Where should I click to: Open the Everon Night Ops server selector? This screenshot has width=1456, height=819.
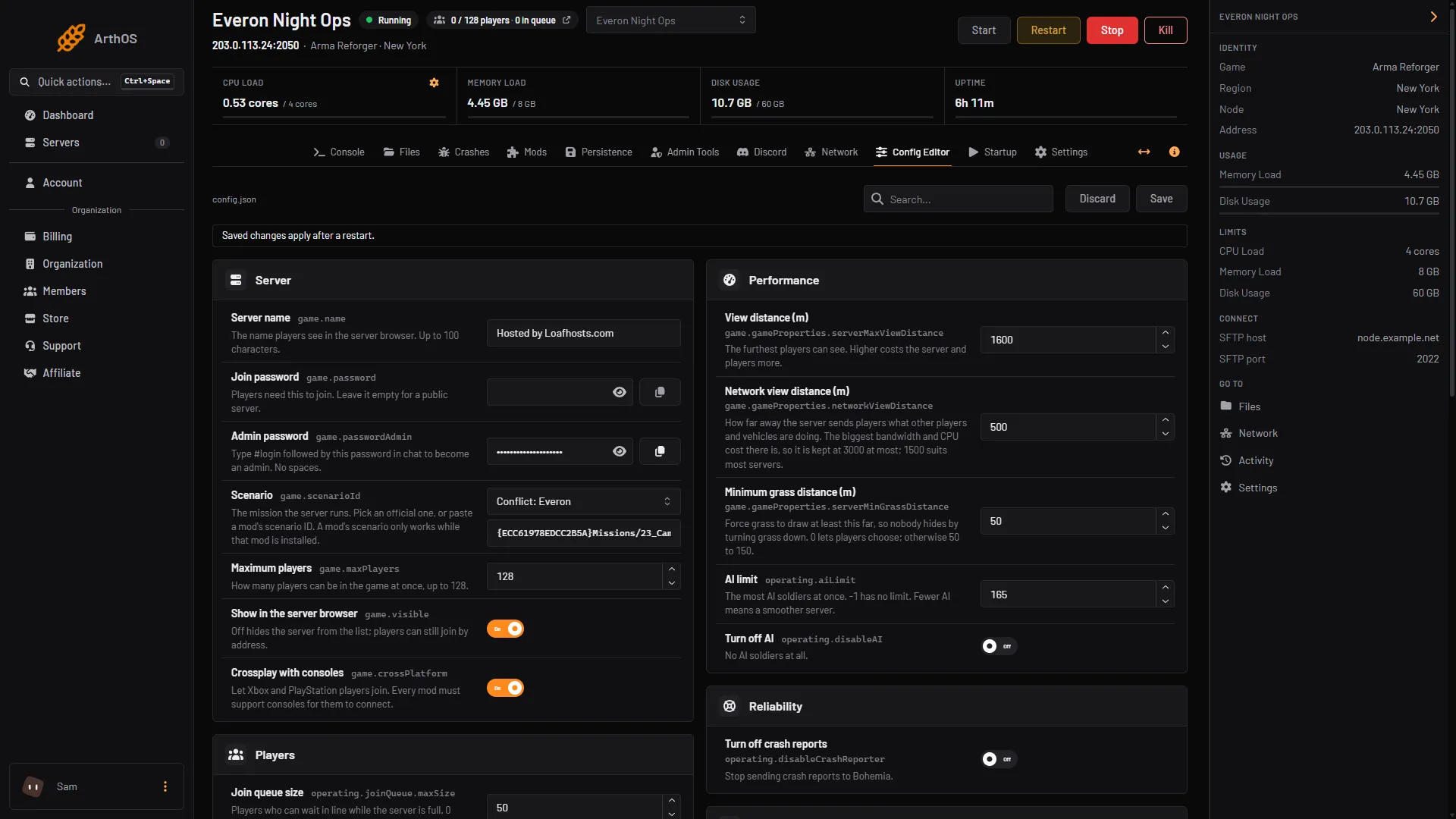coord(670,20)
